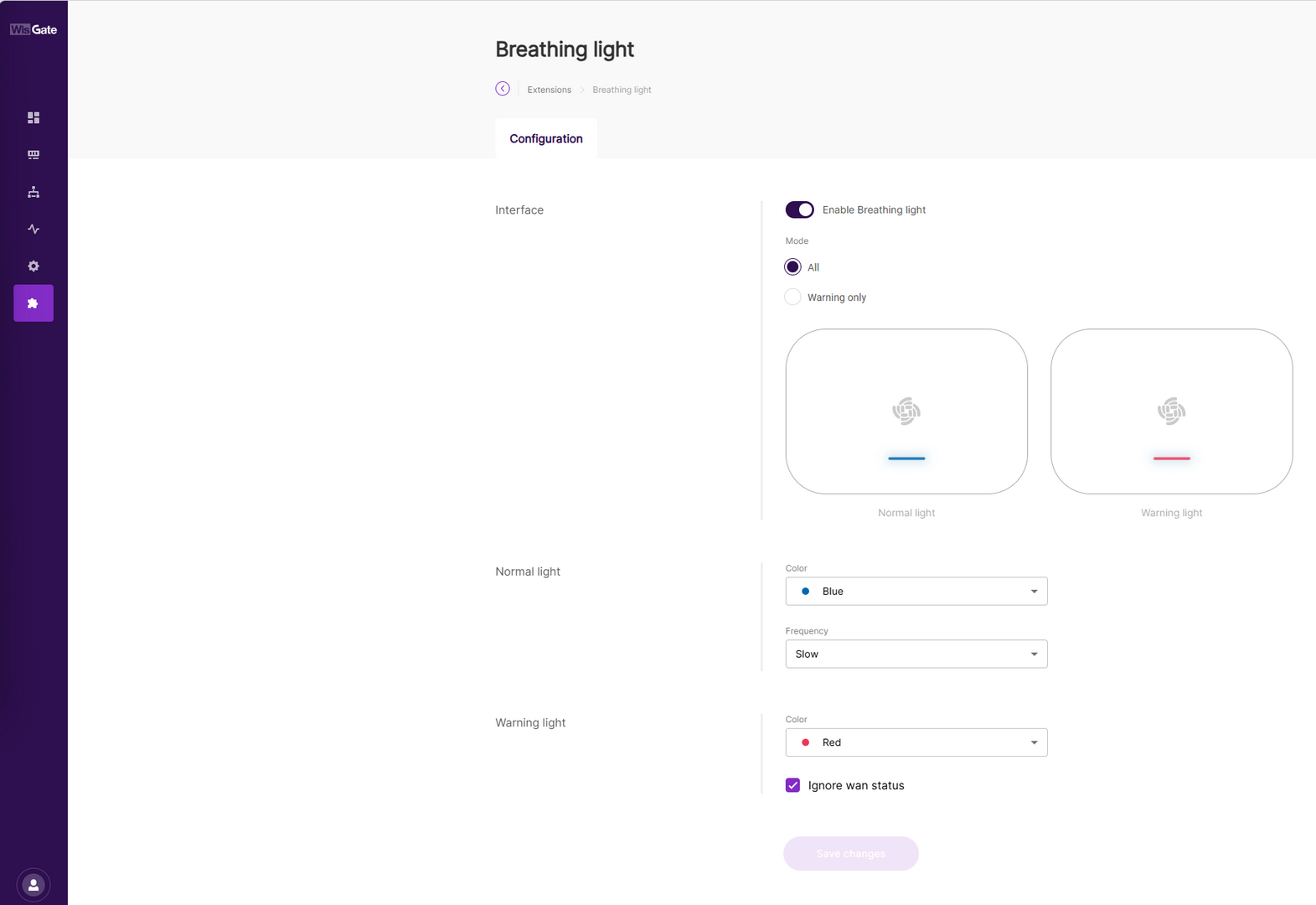Click the Breathing light breadcrumb
The height and width of the screenshot is (905, 1316).
[622, 90]
